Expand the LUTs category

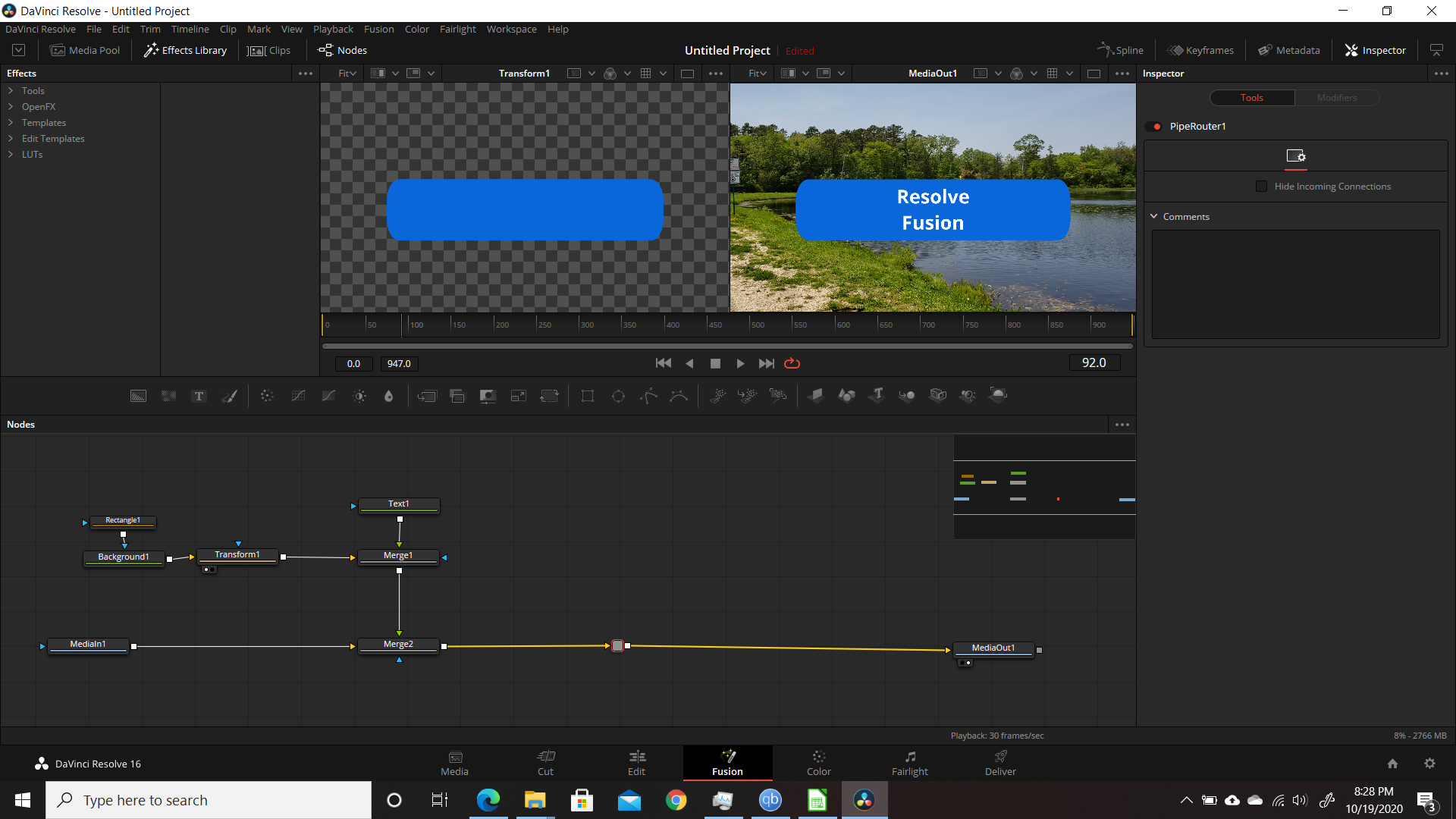pos(11,155)
